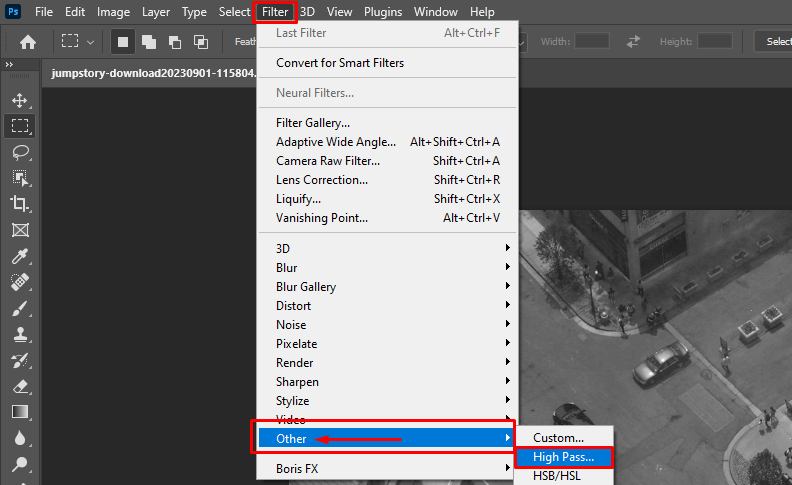Choose Add to selection mode
The height and width of the screenshot is (485, 792).
(149, 41)
